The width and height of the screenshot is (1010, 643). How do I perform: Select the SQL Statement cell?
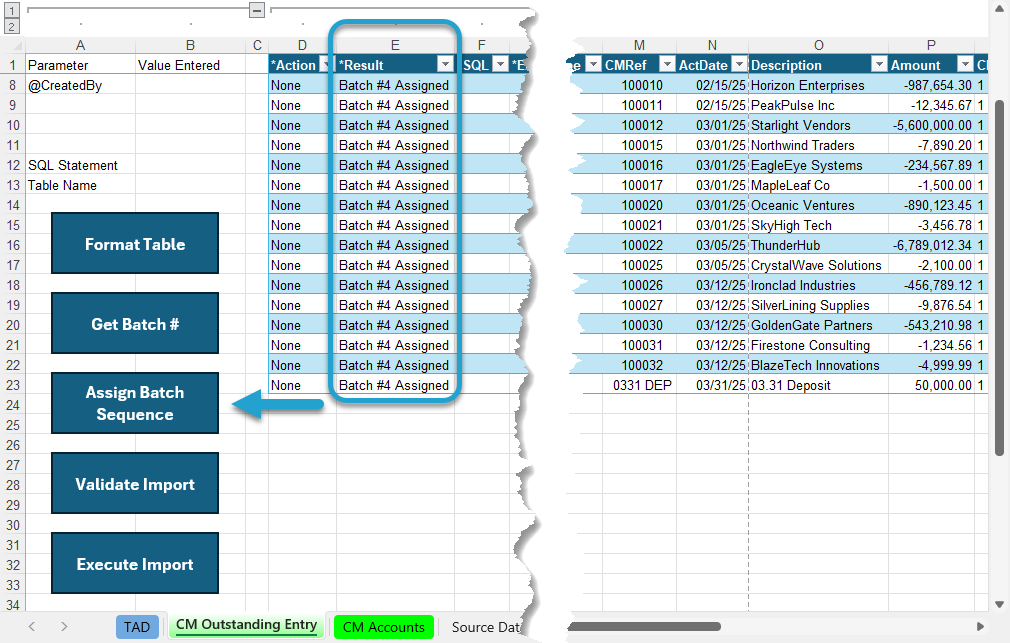point(81,165)
